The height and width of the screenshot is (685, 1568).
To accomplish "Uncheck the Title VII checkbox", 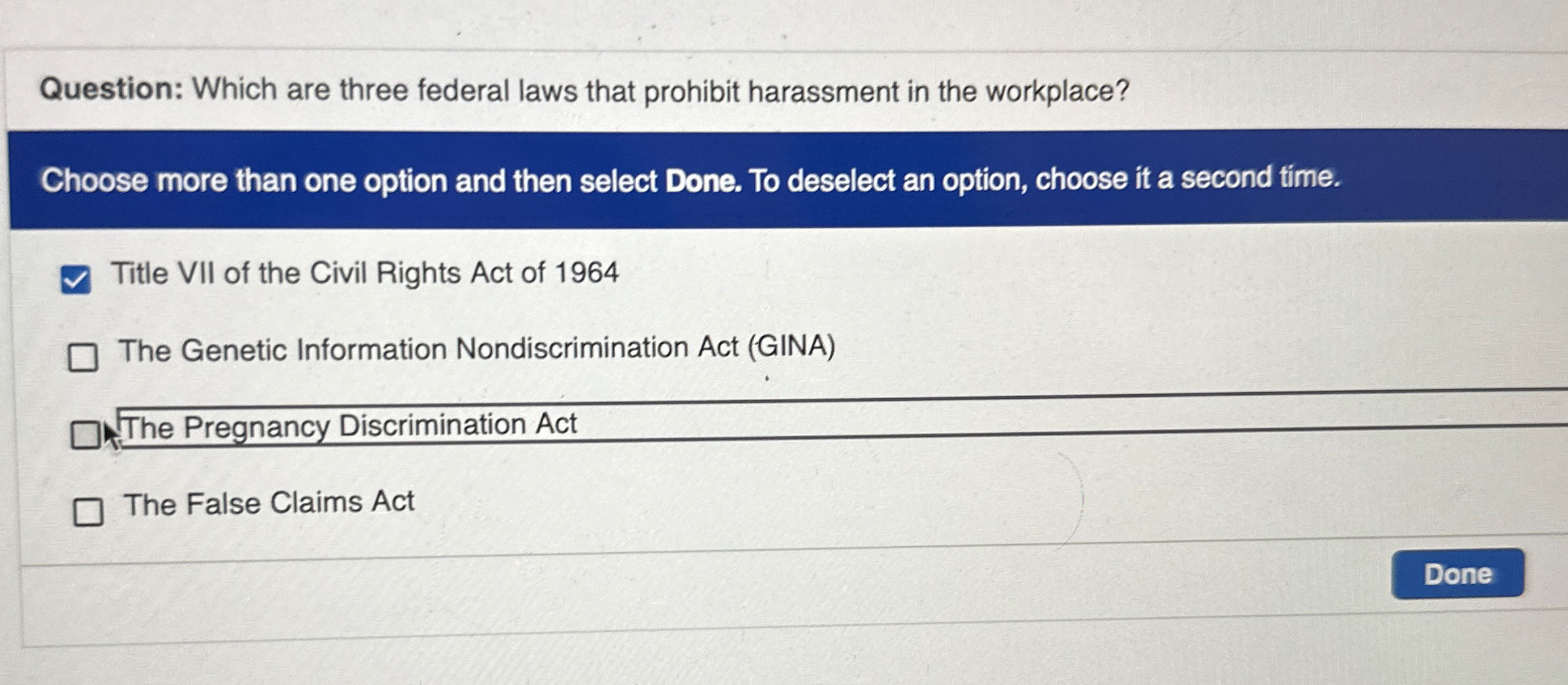I will (75, 280).
